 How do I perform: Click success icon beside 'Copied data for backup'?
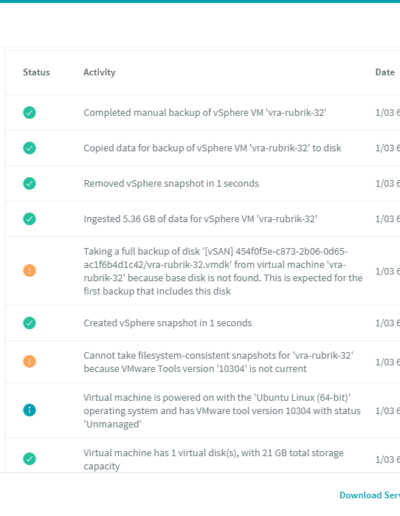(29, 148)
